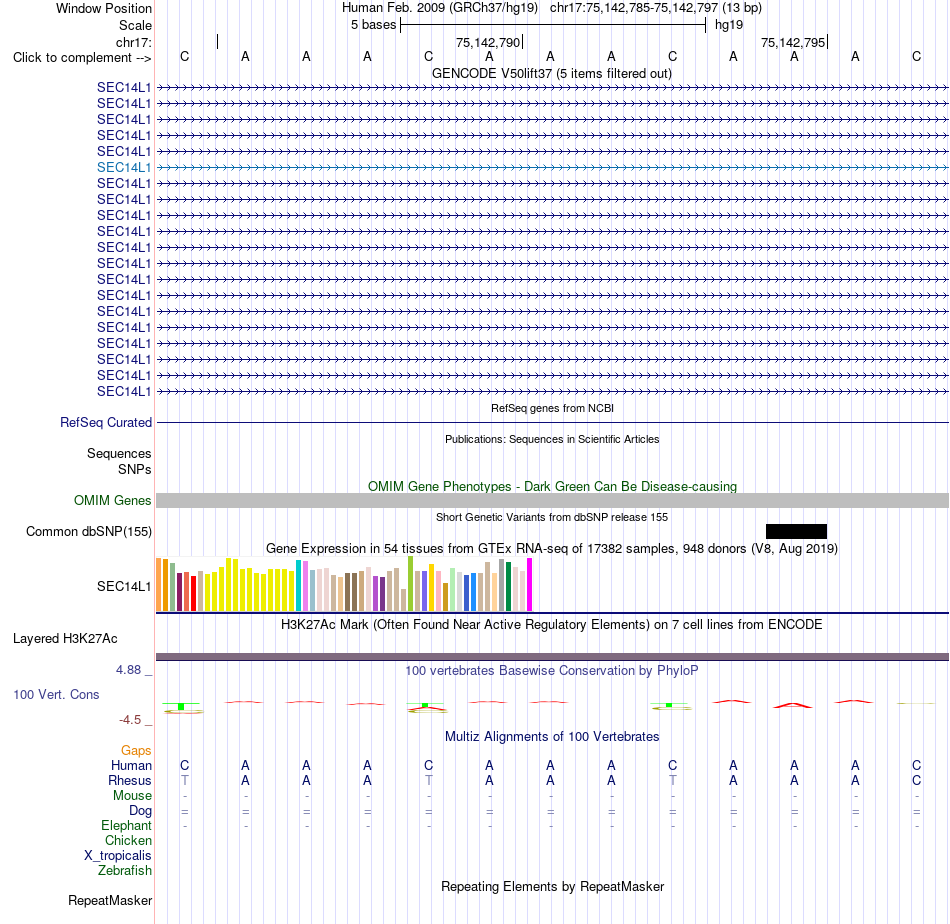Click the PhyloP Basewise Conservation title
950x924 pixels.
click(x=552, y=670)
